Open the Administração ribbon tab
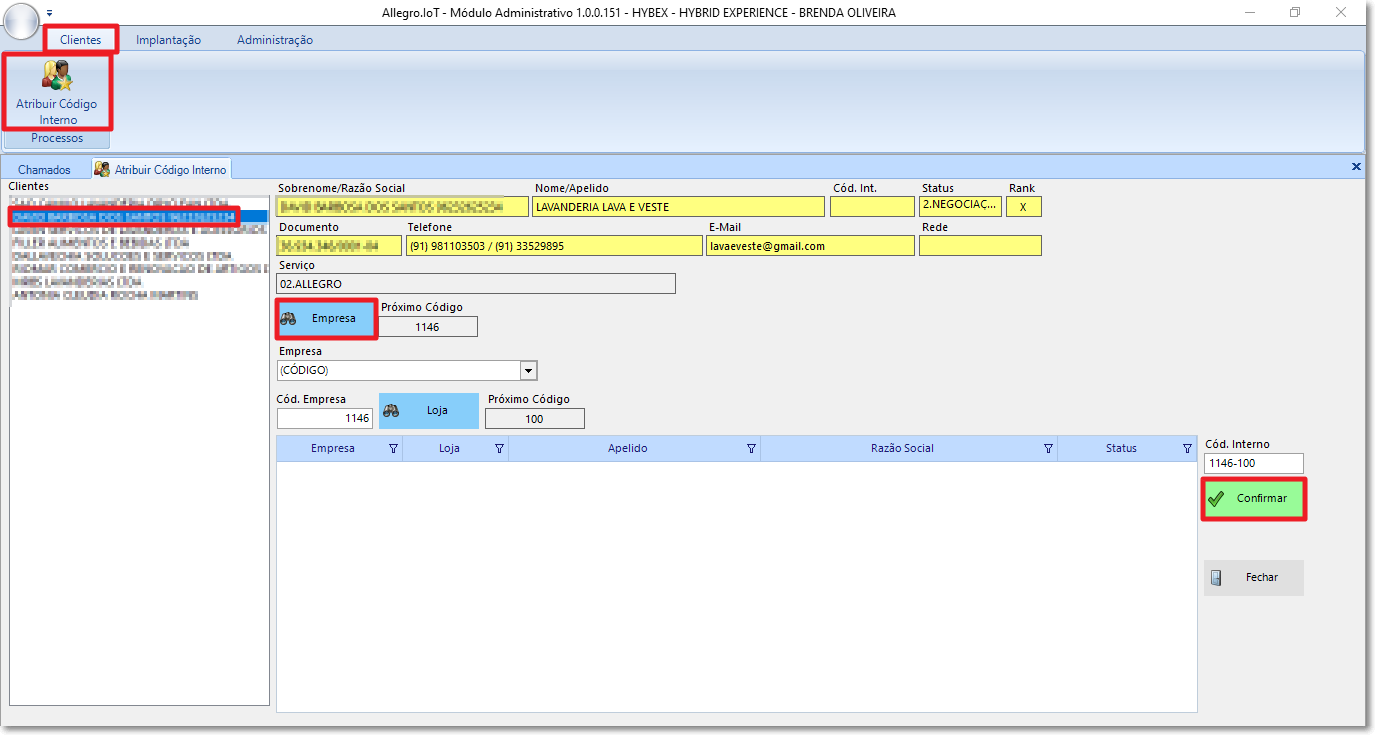 tap(275, 40)
